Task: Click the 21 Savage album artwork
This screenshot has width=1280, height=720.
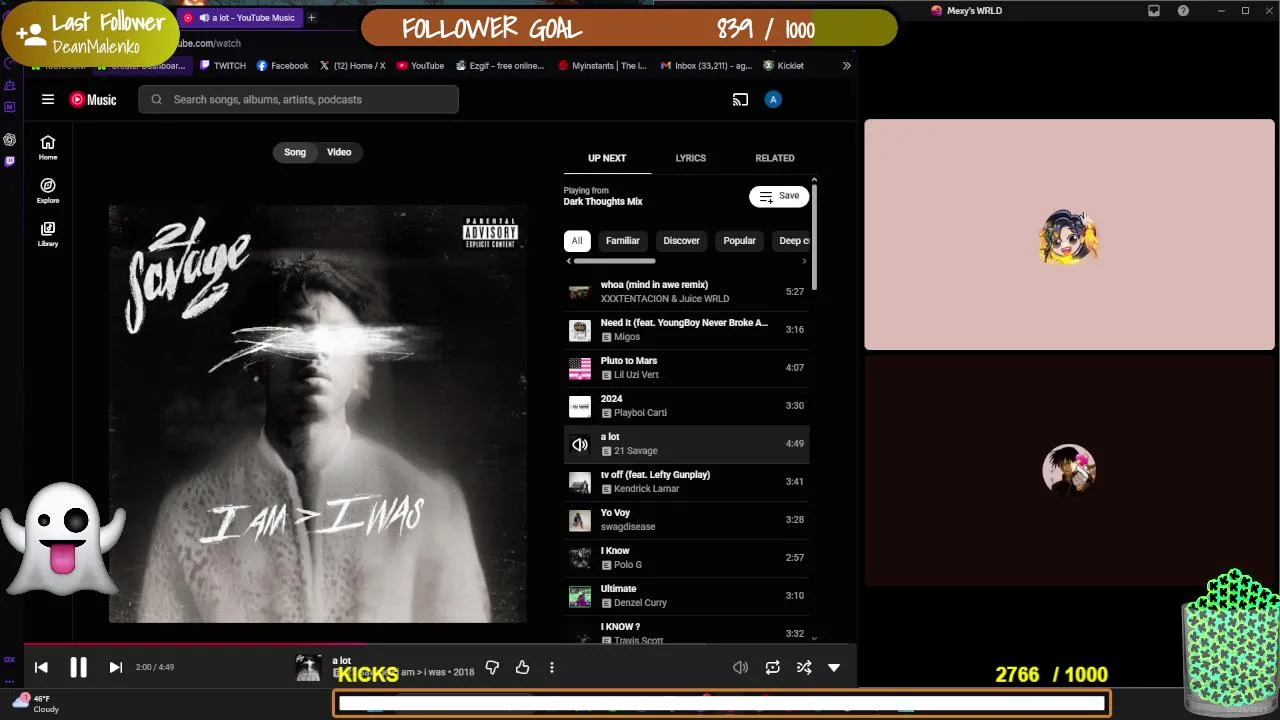Action: [318, 414]
